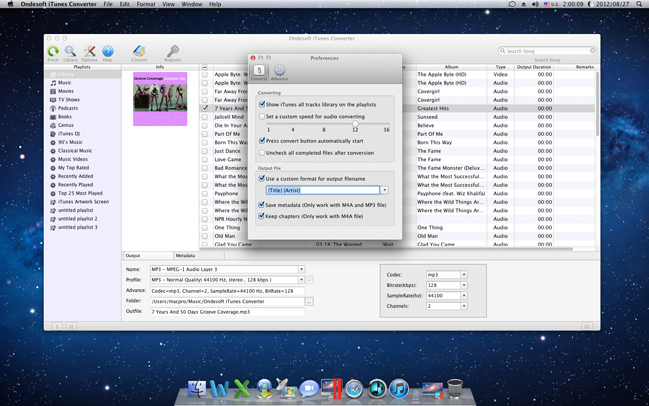
Task: Toggle Press convert button automatically start
Action: pos(262,141)
